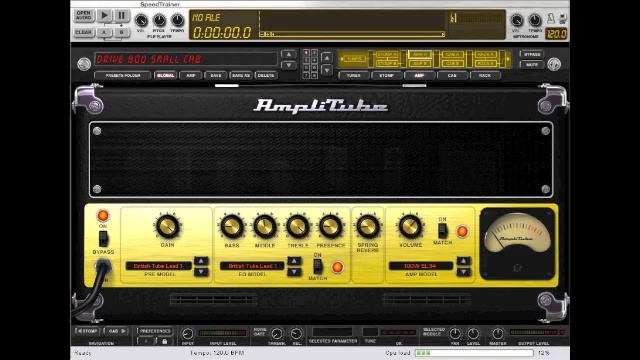Switch to the Amp module tab

419,76
